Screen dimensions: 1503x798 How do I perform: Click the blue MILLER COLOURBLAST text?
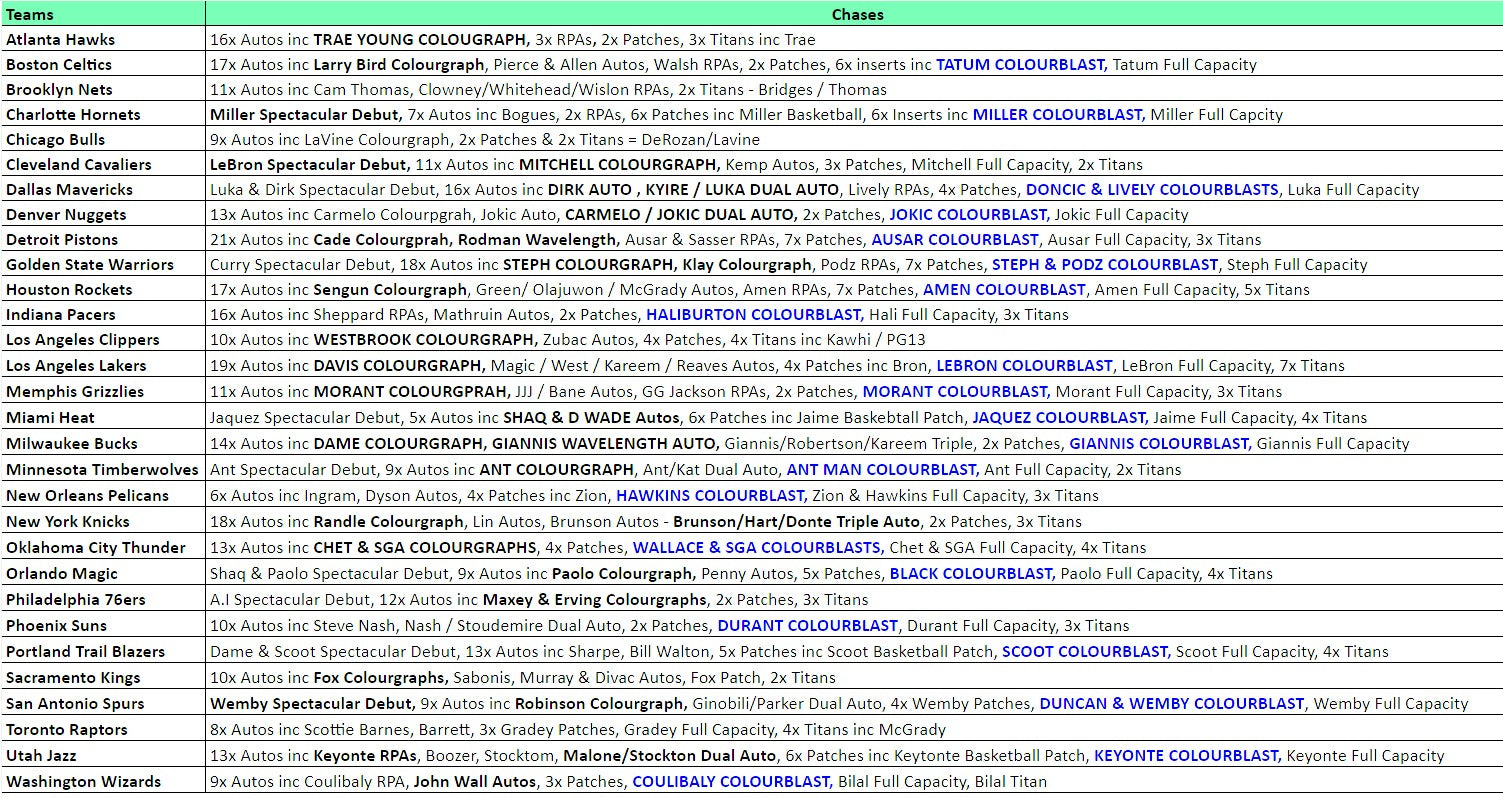pos(1058,115)
